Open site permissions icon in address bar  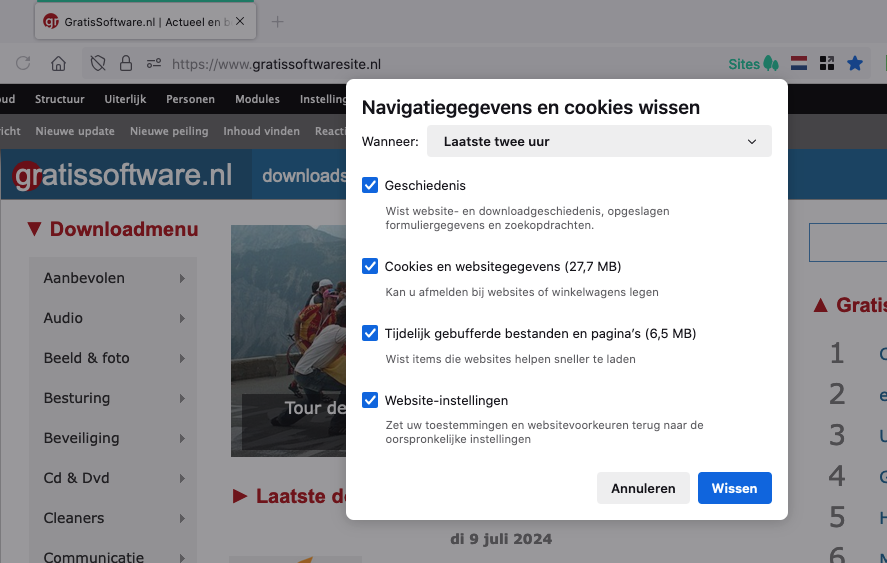(x=154, y=64)
